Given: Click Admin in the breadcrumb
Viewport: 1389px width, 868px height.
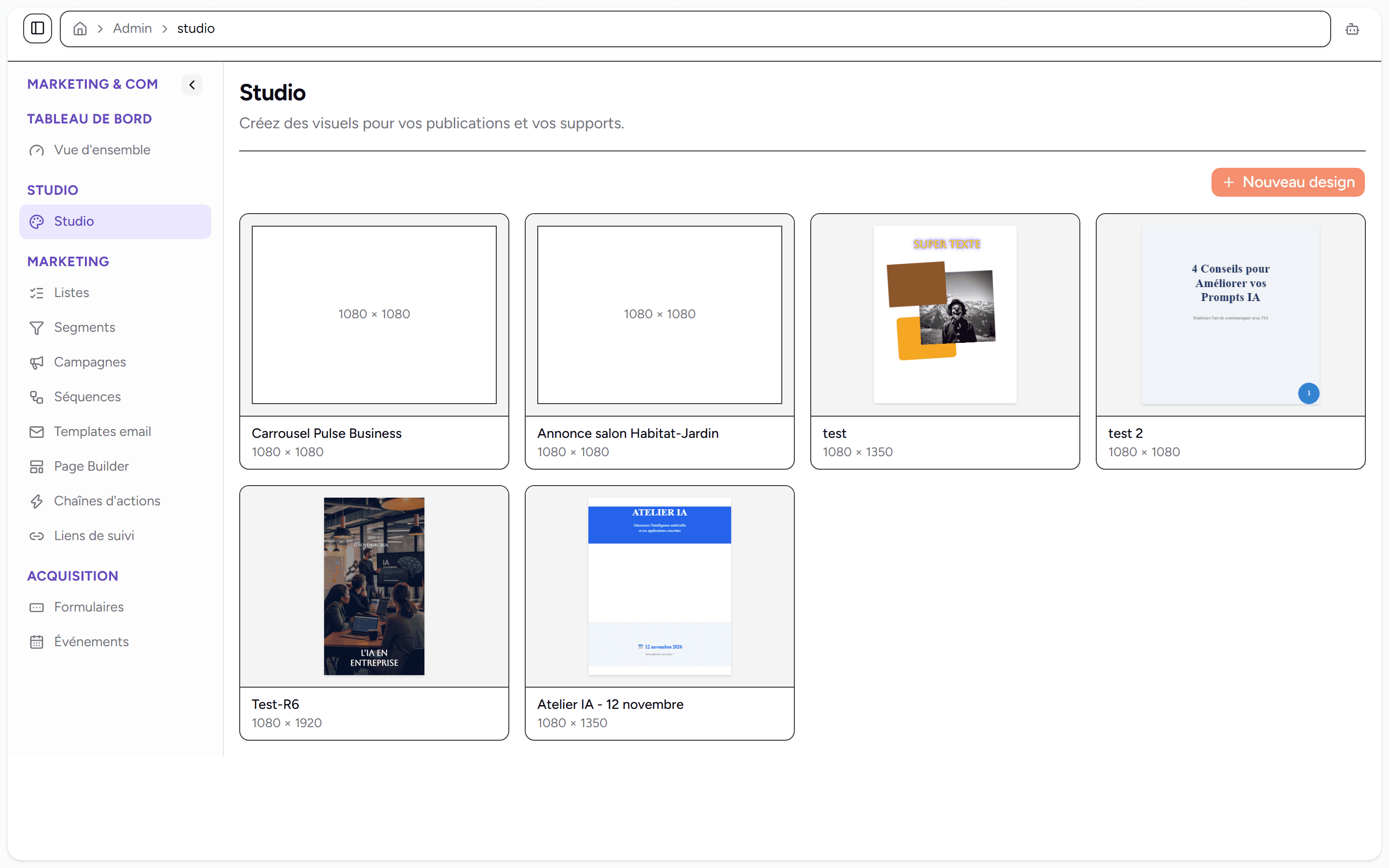Looking at the screenshot, I should tap(132, 28).
